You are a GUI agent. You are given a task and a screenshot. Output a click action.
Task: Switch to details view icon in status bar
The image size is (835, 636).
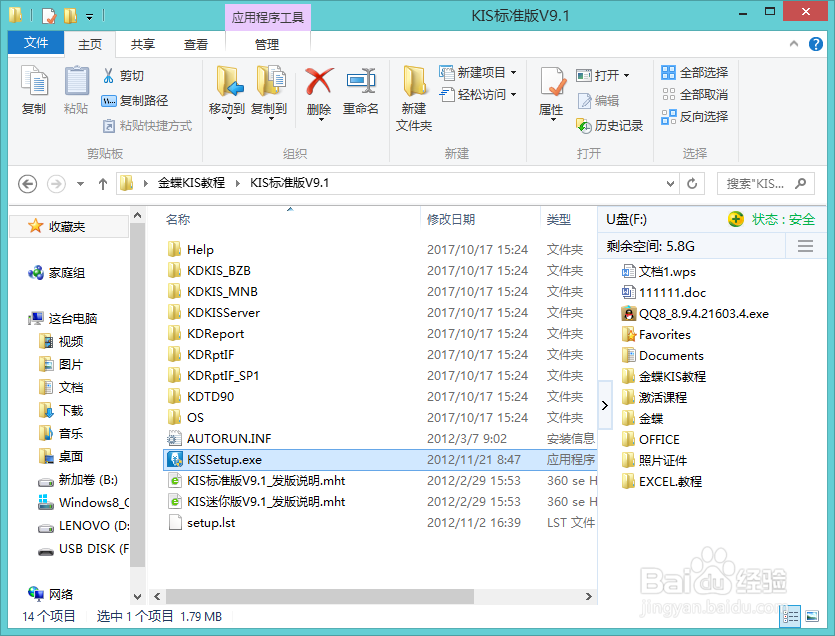790,616
